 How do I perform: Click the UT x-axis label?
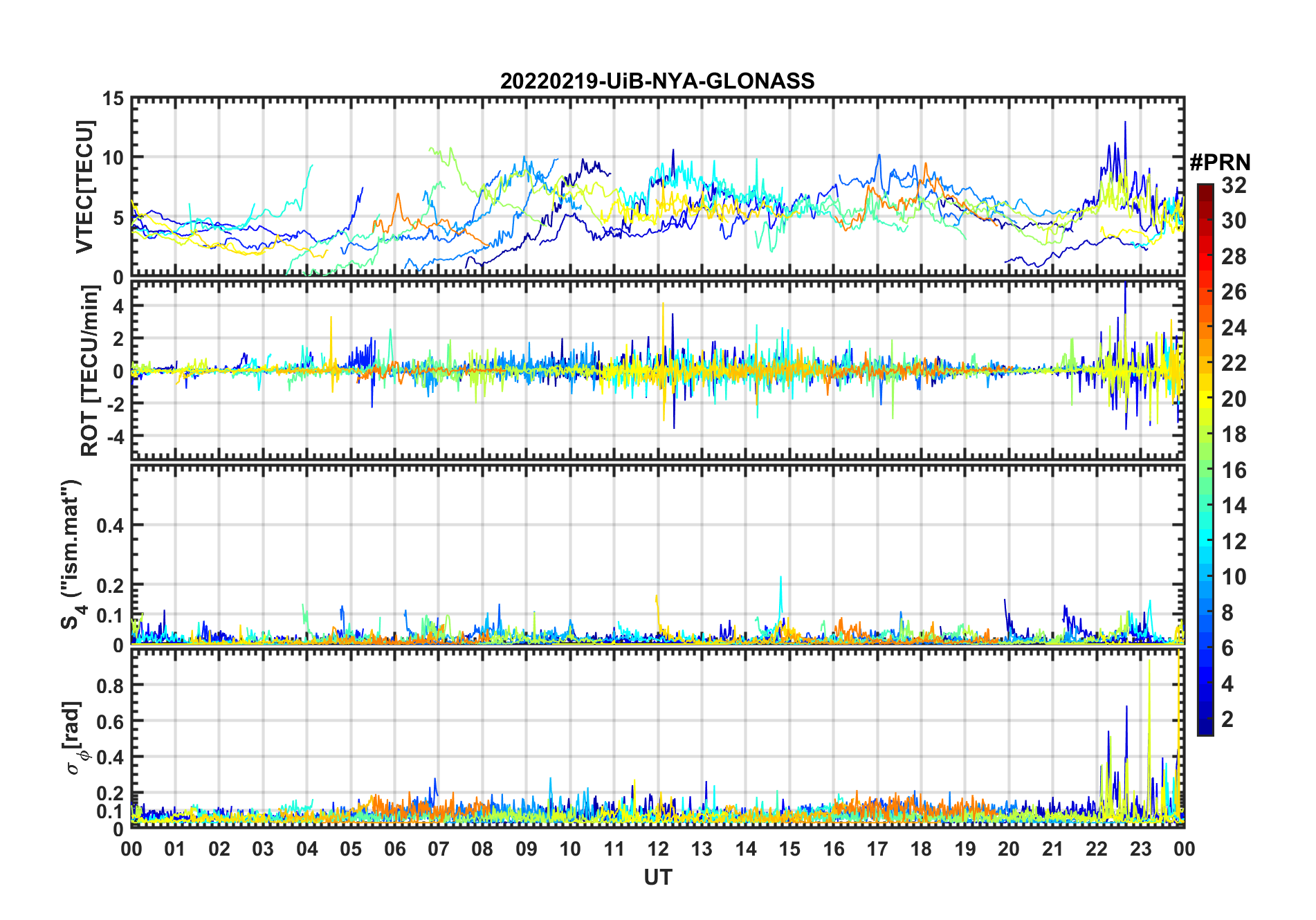(x=657, y=877)
